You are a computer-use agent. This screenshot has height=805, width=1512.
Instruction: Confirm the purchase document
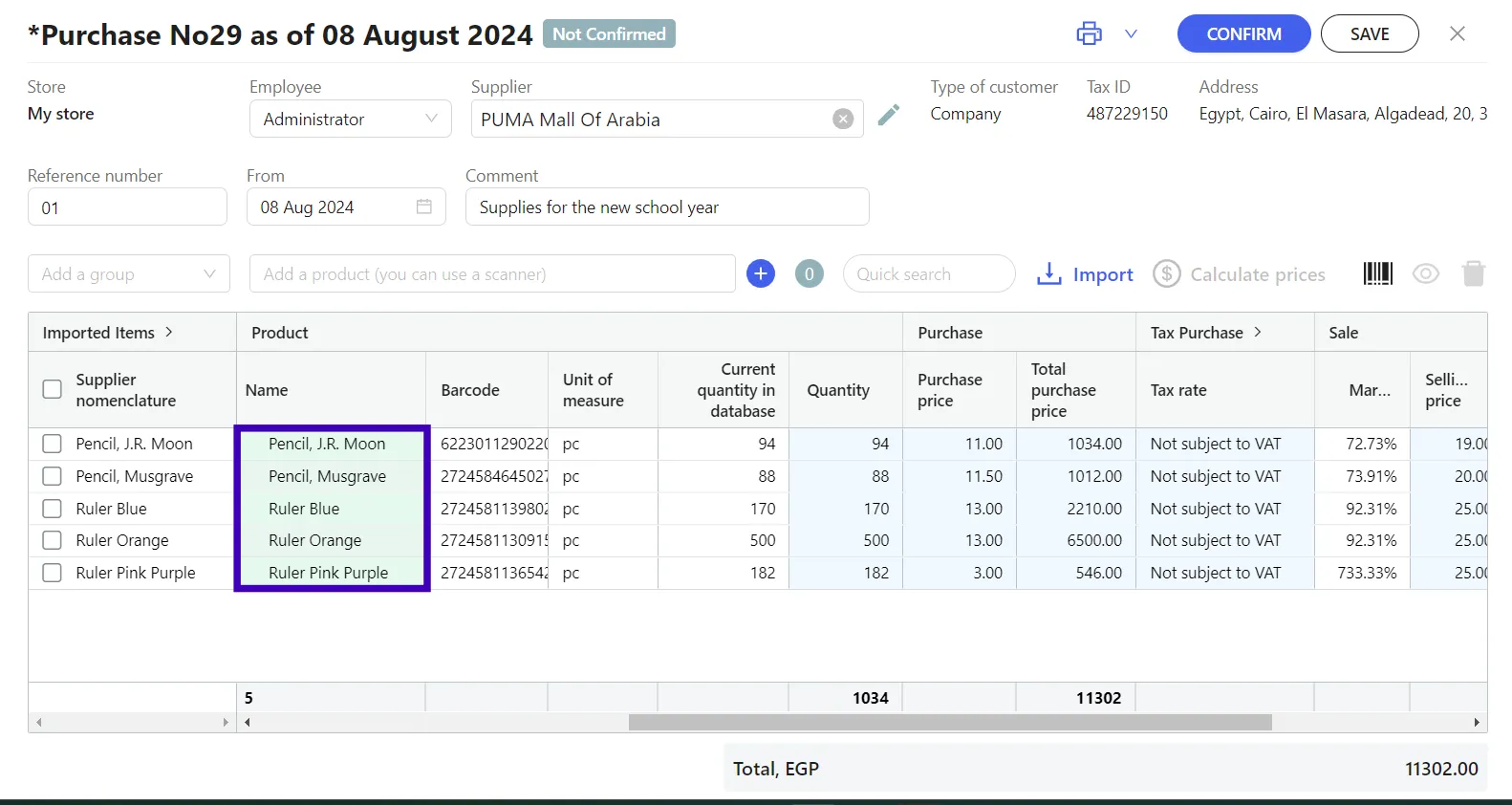pos(1243,33)
